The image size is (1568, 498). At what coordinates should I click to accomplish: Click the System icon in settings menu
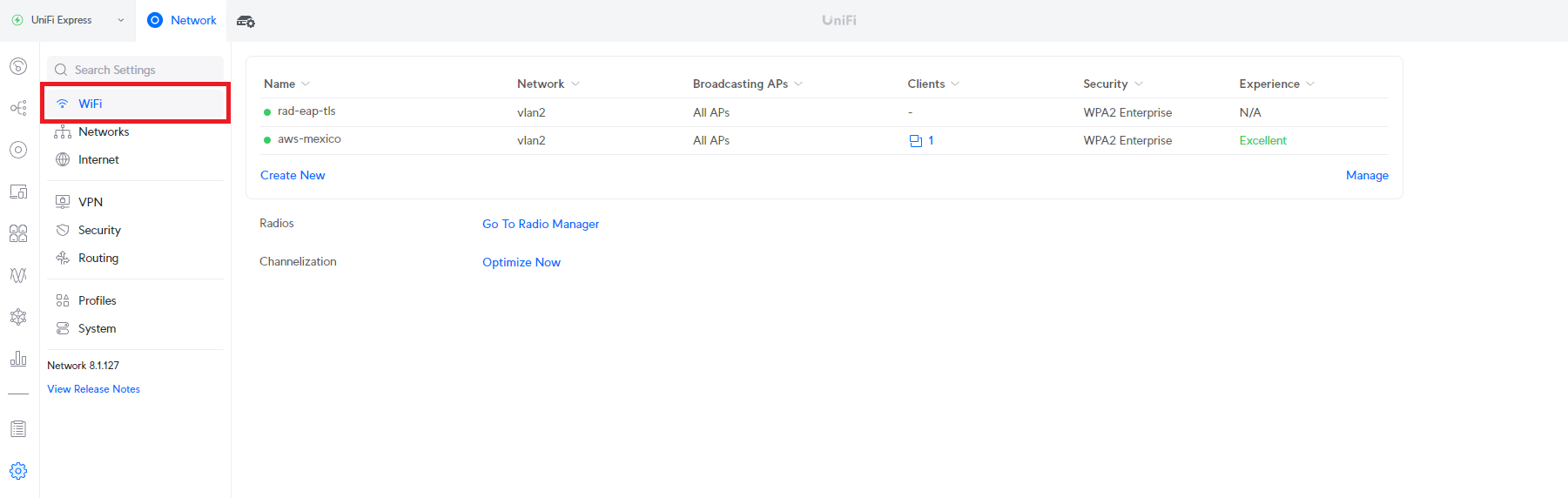(63, 328)
